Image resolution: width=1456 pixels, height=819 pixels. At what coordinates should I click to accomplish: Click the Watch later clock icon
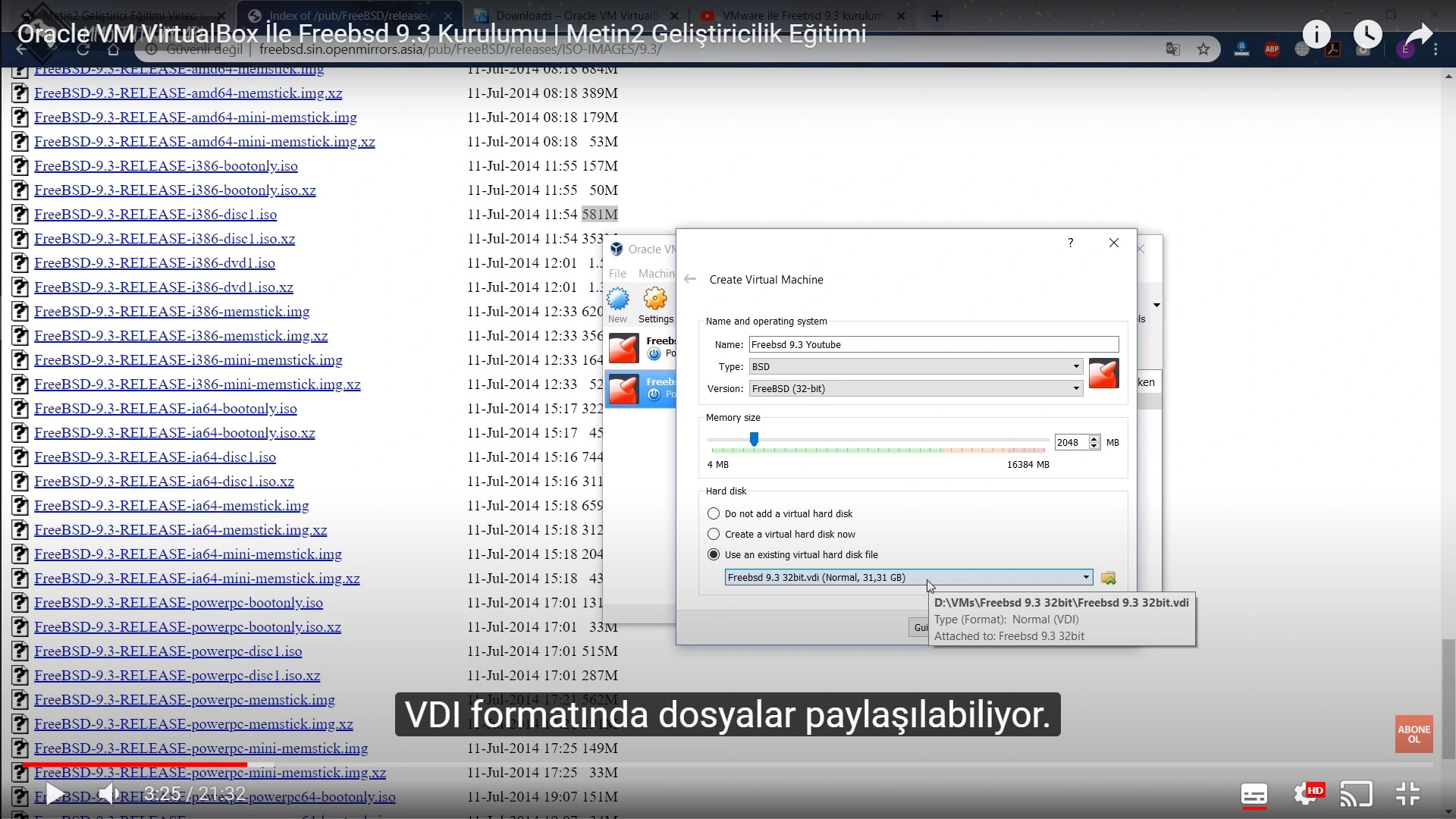(x=1367, y=34)
